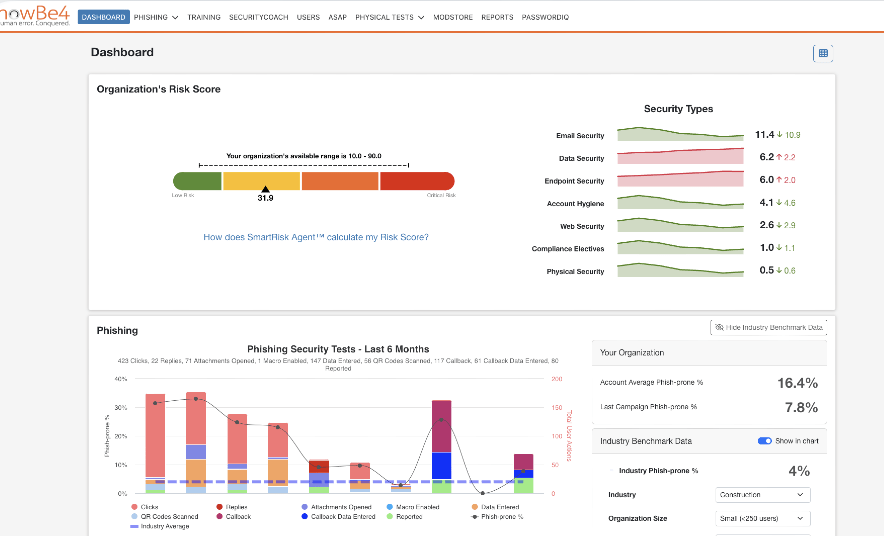Click the Endpoint Security sparkline chart

coord(680,179)
